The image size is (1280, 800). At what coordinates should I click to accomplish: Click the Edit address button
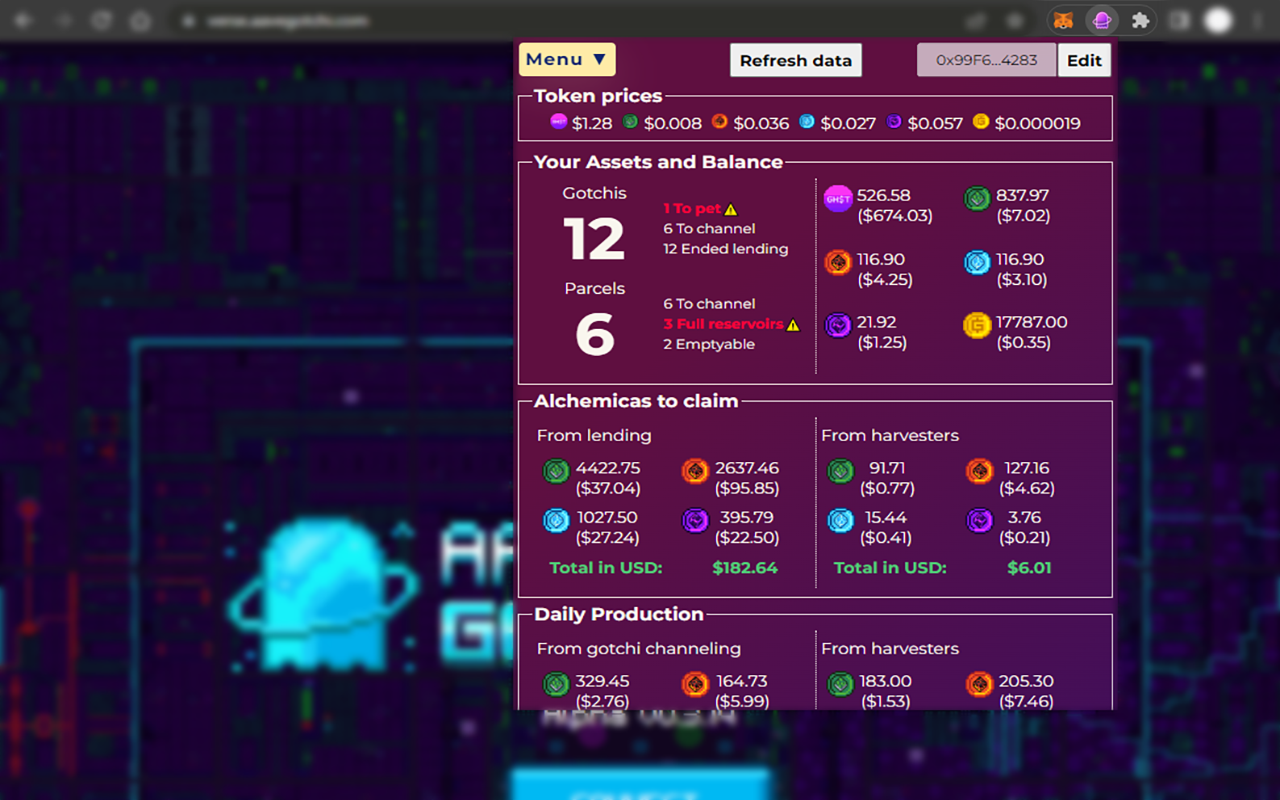tap(1084, 61)
